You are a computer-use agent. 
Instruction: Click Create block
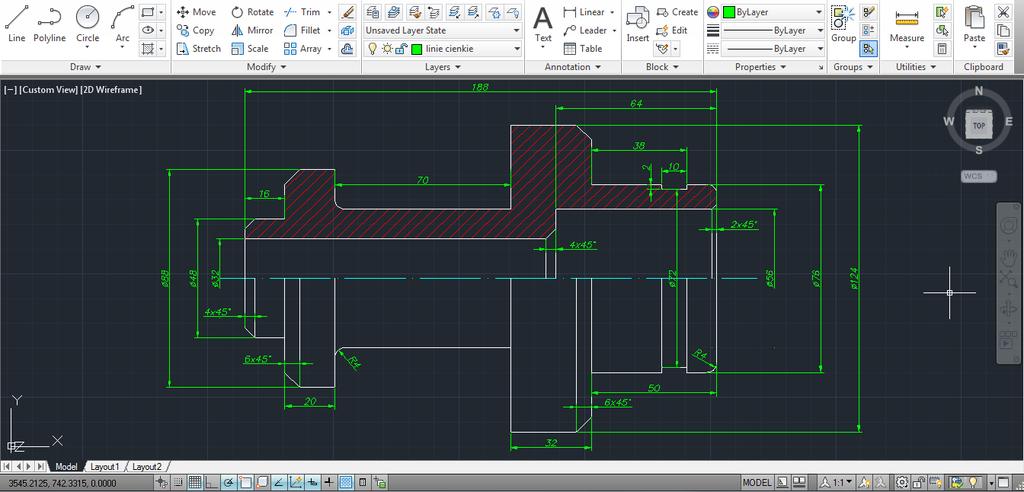tap(677, 12)
